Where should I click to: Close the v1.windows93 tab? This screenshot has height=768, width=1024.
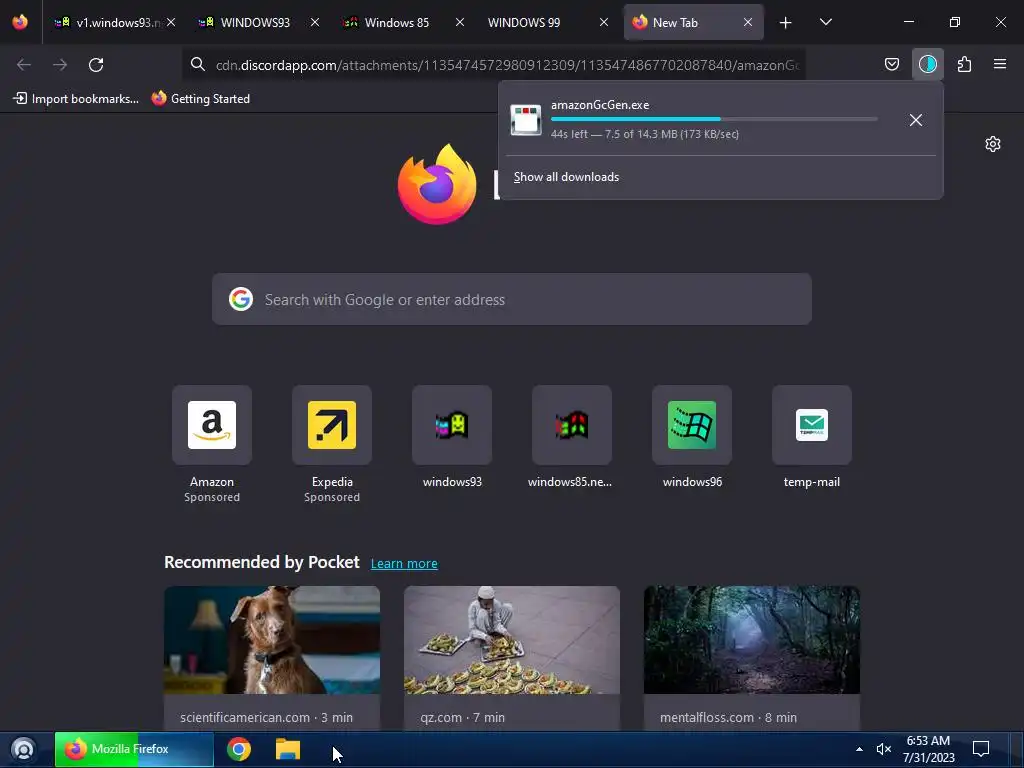click(171, 22)
